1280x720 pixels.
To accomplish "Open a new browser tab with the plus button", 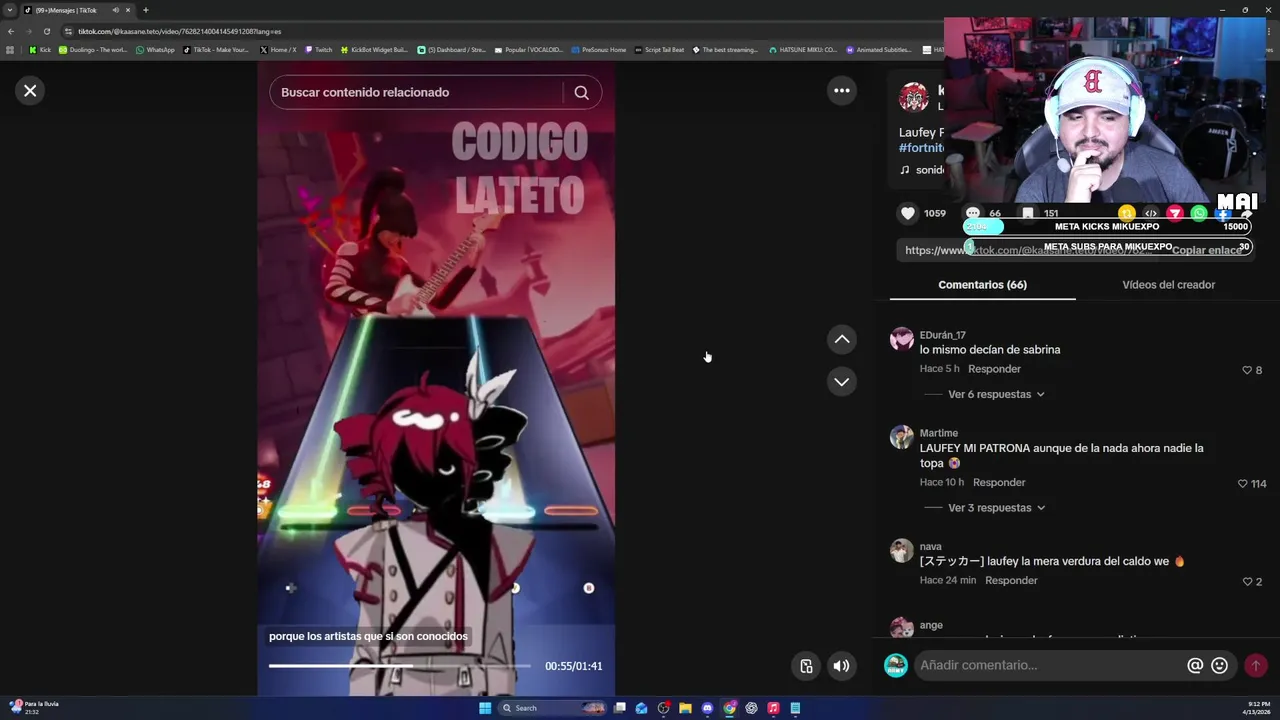I will tap(145, 10).
